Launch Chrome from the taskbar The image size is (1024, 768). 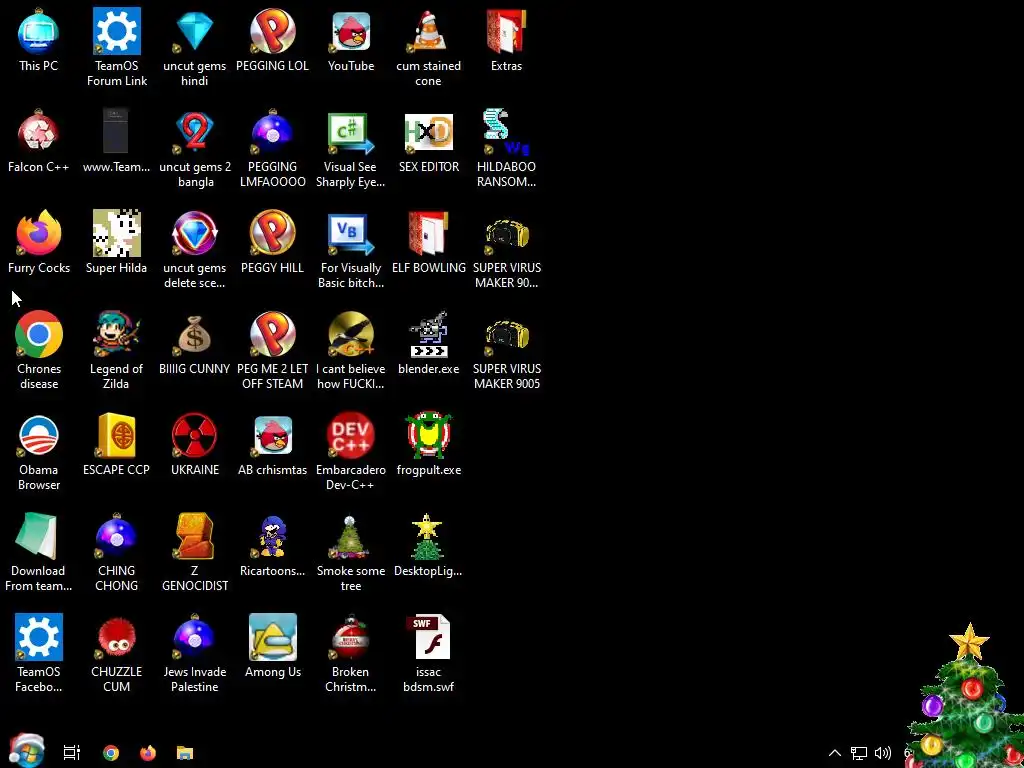(x=111, y=753)
